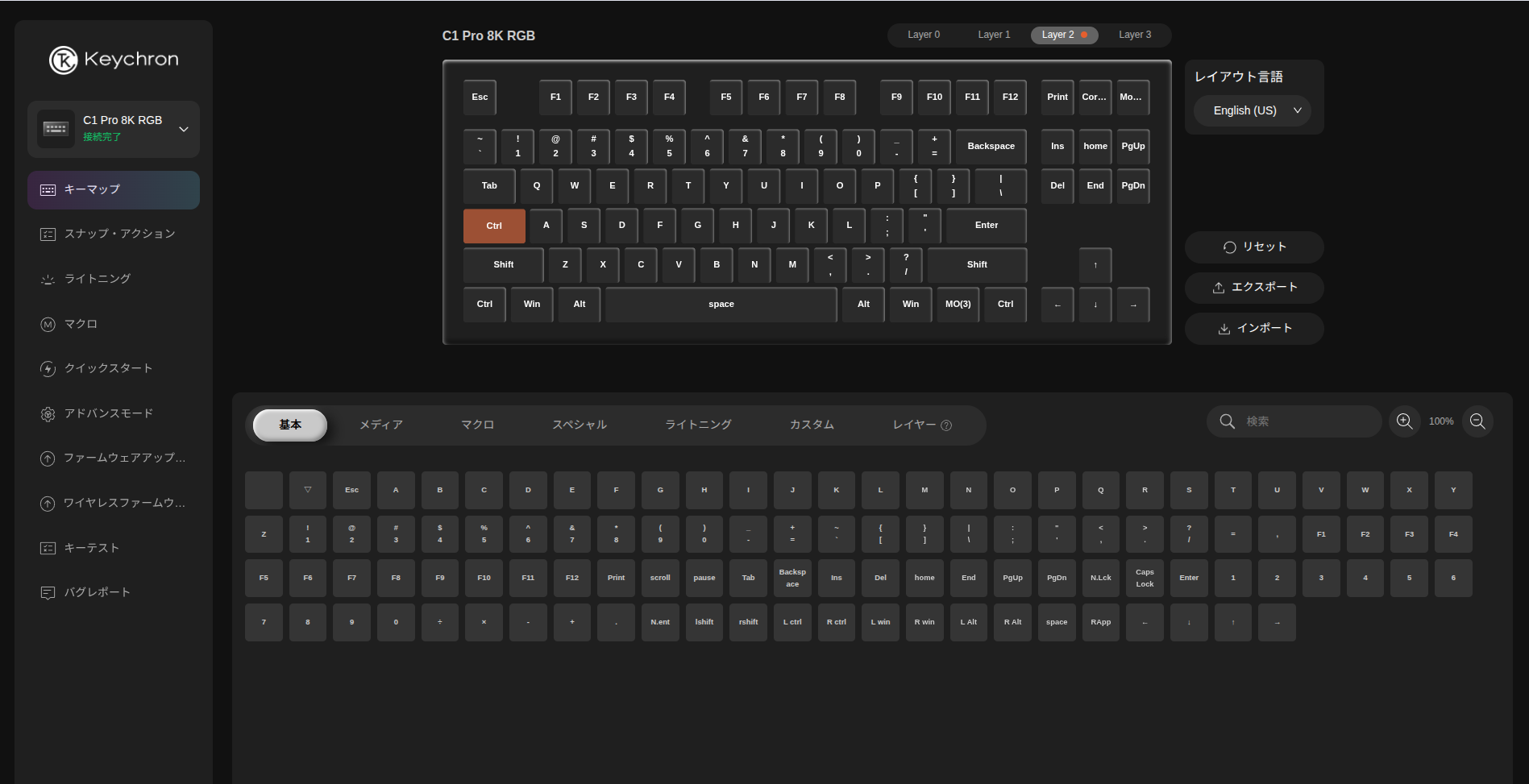Select the メディア keycode tab

point(380,425)
